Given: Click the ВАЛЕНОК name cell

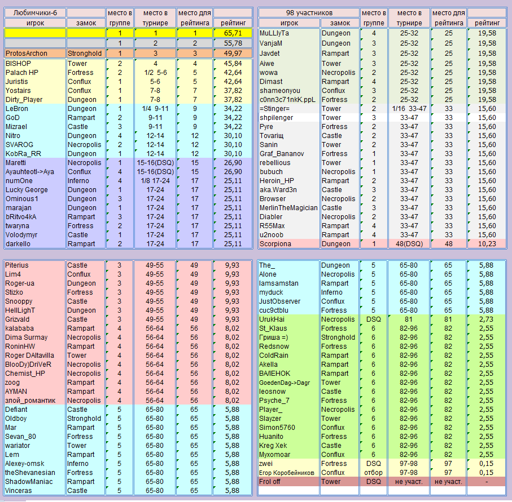Looking at the screenshot, I should click(x=289, y=373).
